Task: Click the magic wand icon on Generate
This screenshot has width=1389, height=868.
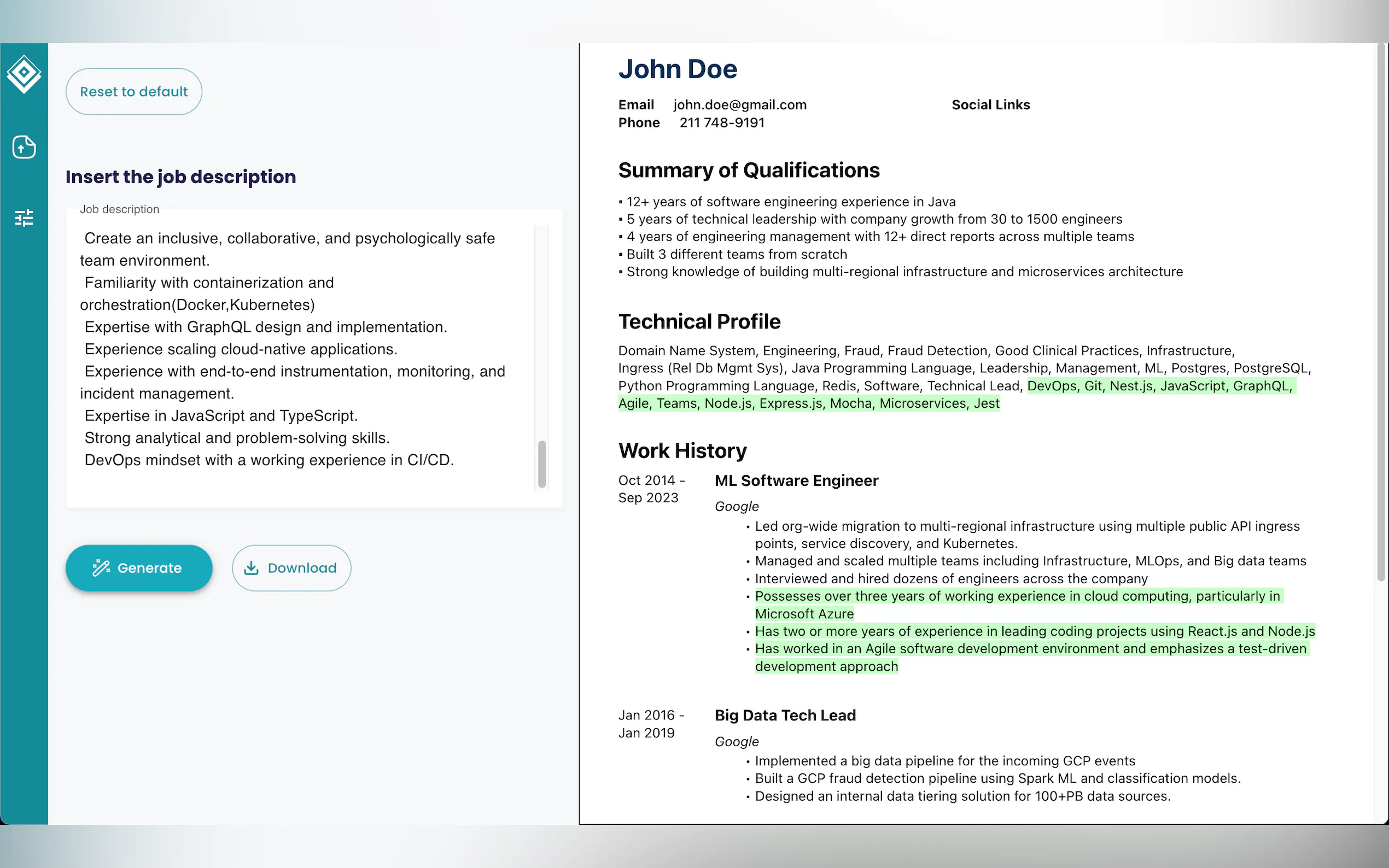Action: coord(101,568)
